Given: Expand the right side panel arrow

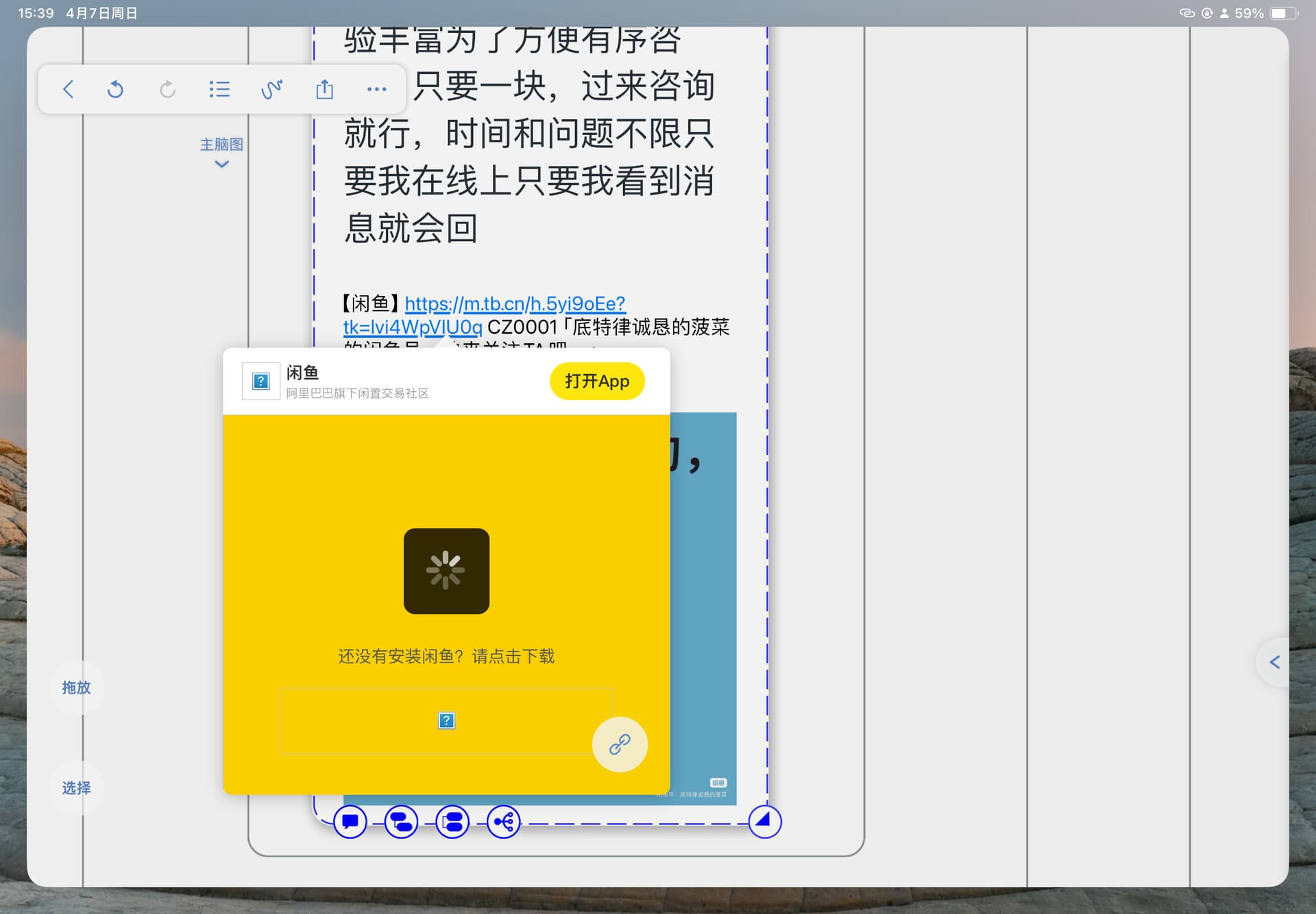Looking at the screenshot, I should [1274, 662].
